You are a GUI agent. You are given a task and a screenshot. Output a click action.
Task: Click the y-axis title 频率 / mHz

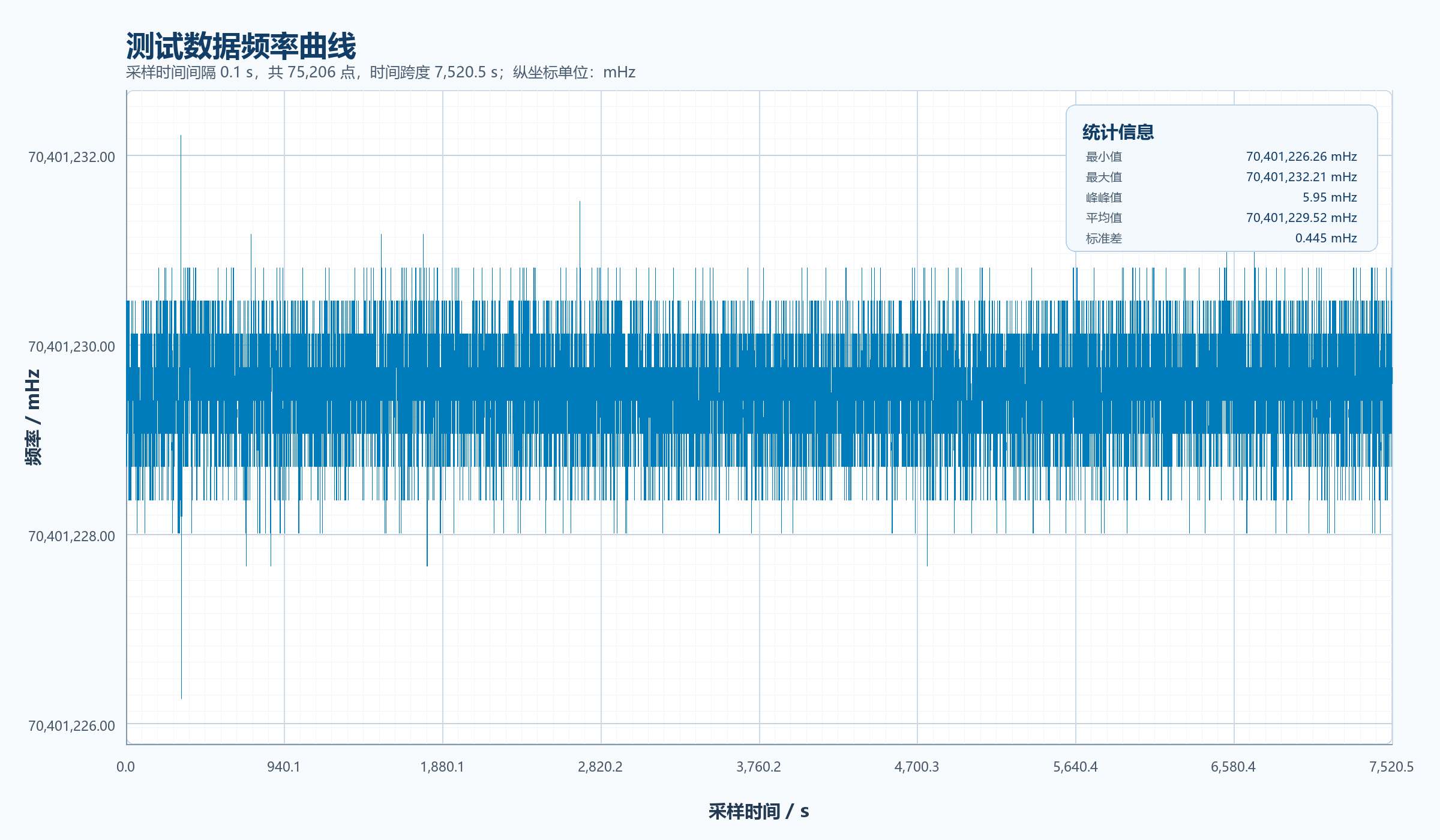click(x=33, y=418)
